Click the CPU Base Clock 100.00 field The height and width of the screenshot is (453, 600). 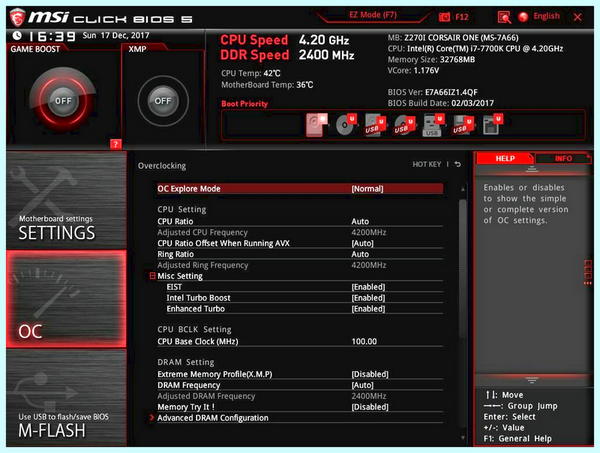[x=364, y=341]
